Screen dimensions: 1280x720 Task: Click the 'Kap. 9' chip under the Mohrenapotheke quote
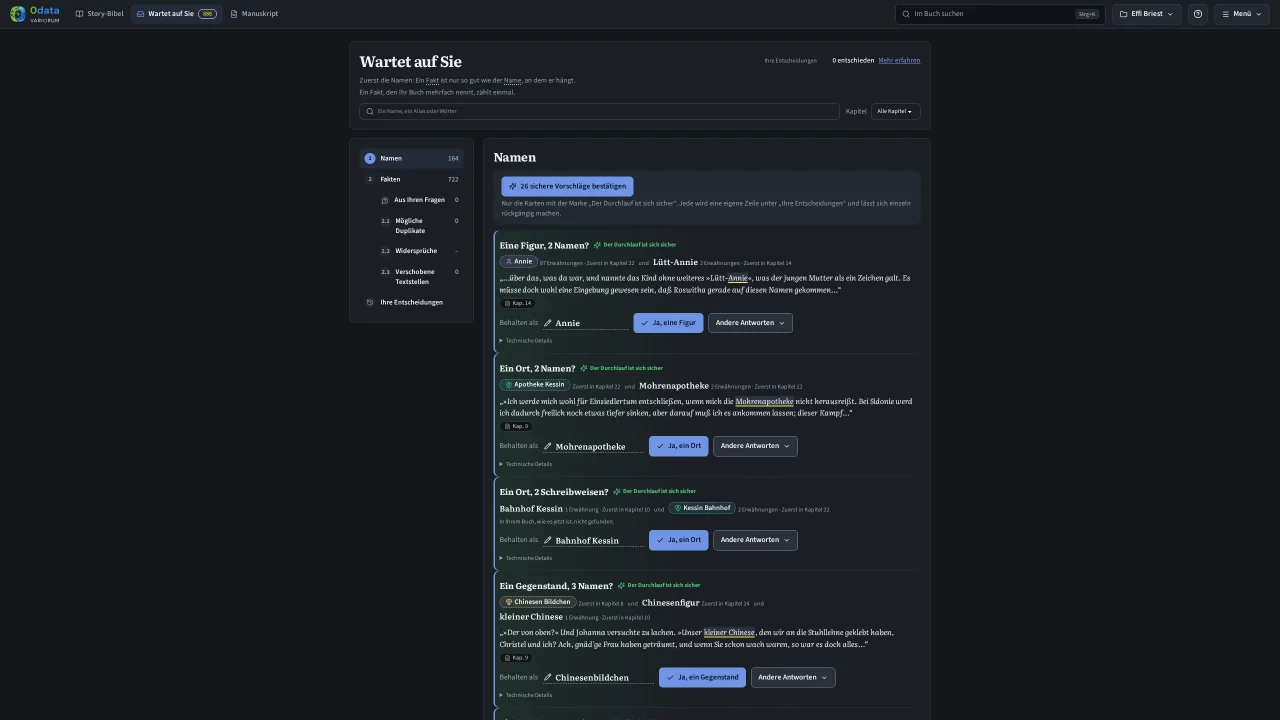tap(515, 426)
